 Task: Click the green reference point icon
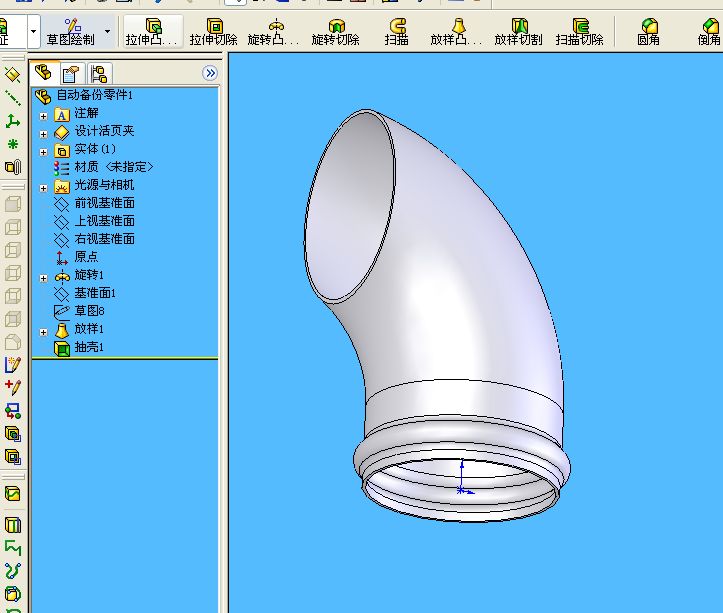[x=12, y=144]
